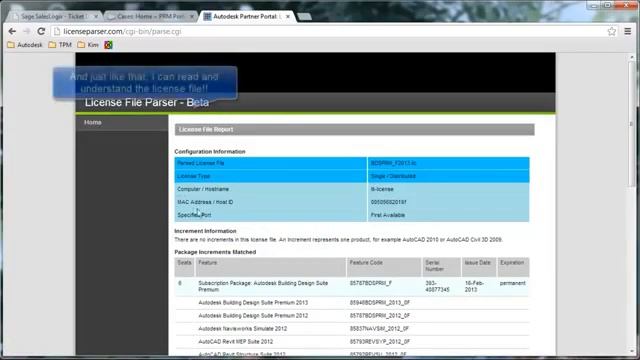
Task: Click the Autodesk Building Design Suite Premium 2013 row
Action: pyautogui.click(x=352, y=302)
